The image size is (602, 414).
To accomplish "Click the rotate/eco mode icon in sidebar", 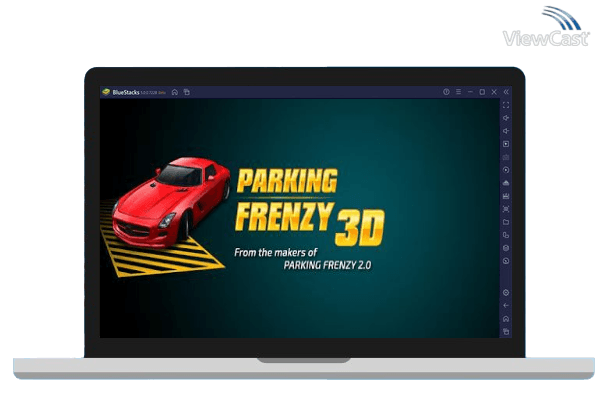I will point(506,261).
